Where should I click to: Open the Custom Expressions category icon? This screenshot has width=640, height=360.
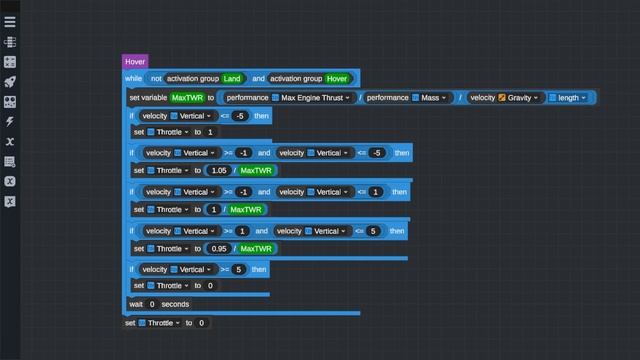pyautogui.click(x=10, y=181)
